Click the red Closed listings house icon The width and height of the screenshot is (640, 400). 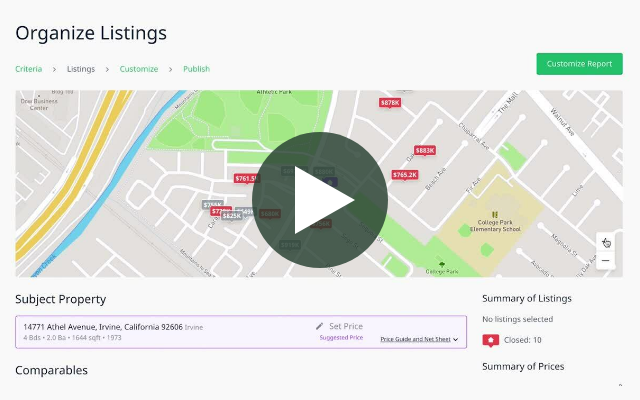point(491,340)
